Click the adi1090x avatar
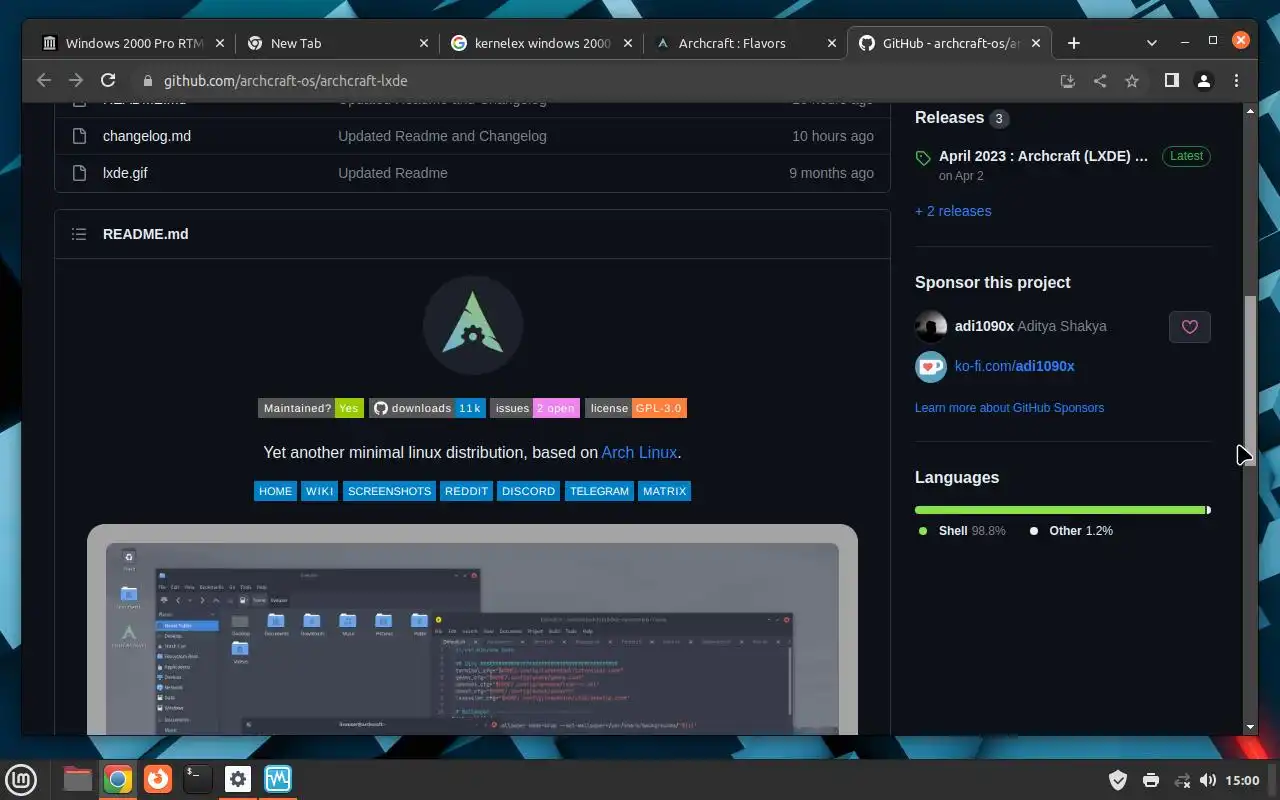This screenshot has width=1280, height=800. point(931,326)
